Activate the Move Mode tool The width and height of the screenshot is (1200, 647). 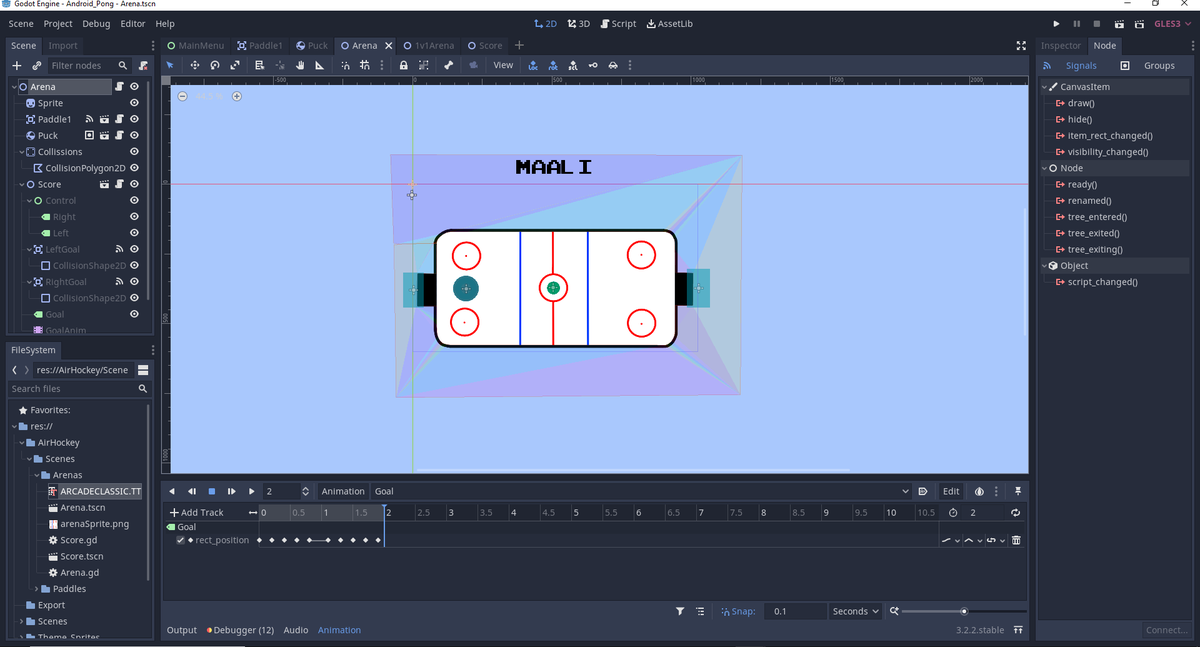[194, 65]
